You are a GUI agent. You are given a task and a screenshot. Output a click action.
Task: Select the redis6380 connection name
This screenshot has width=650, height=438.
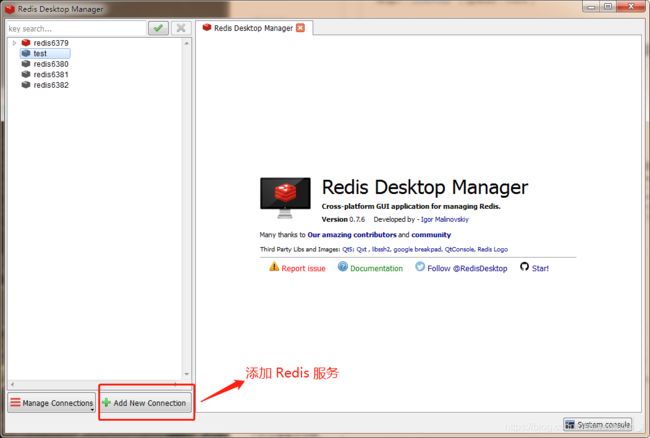51,64
